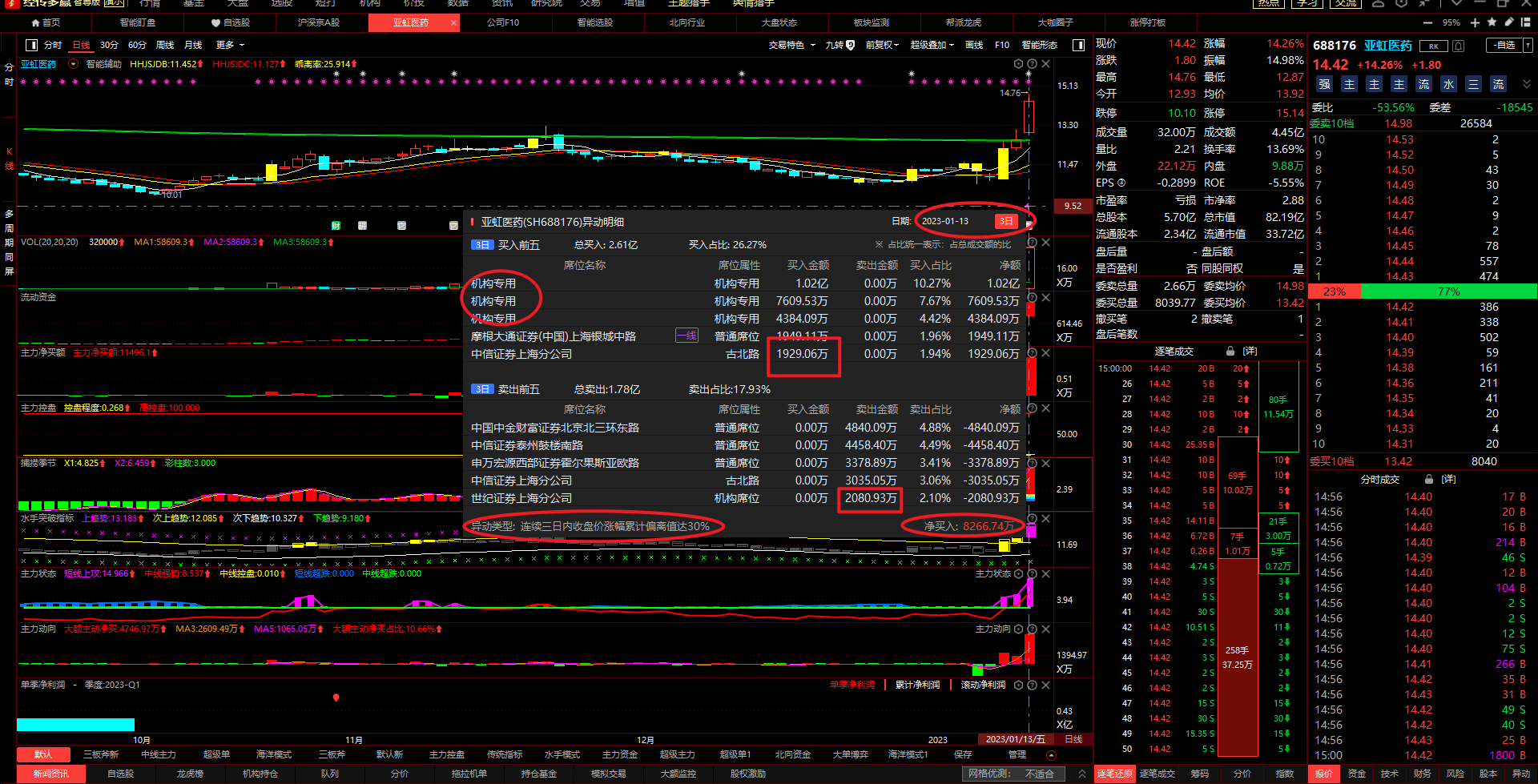Click the double-up chevron at bottom right
Screen dimensions: 1538x784
(x=1082, y=774)
